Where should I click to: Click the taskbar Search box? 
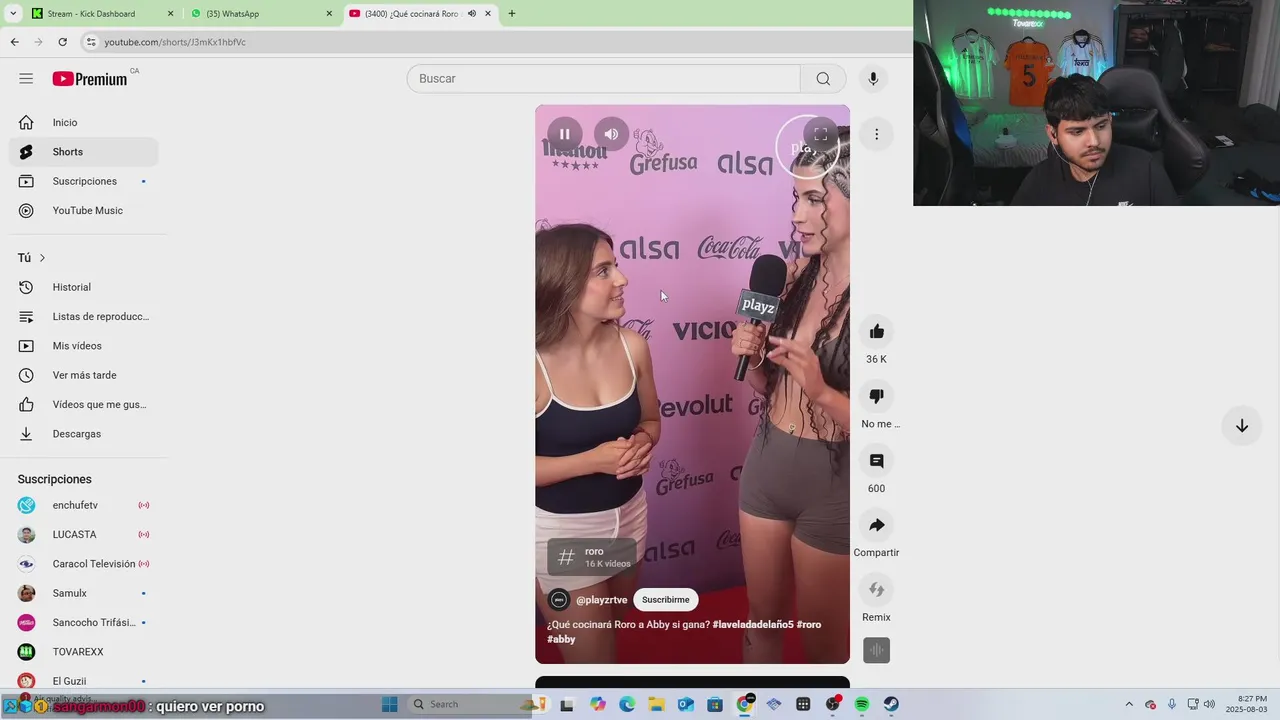(467, 704)
